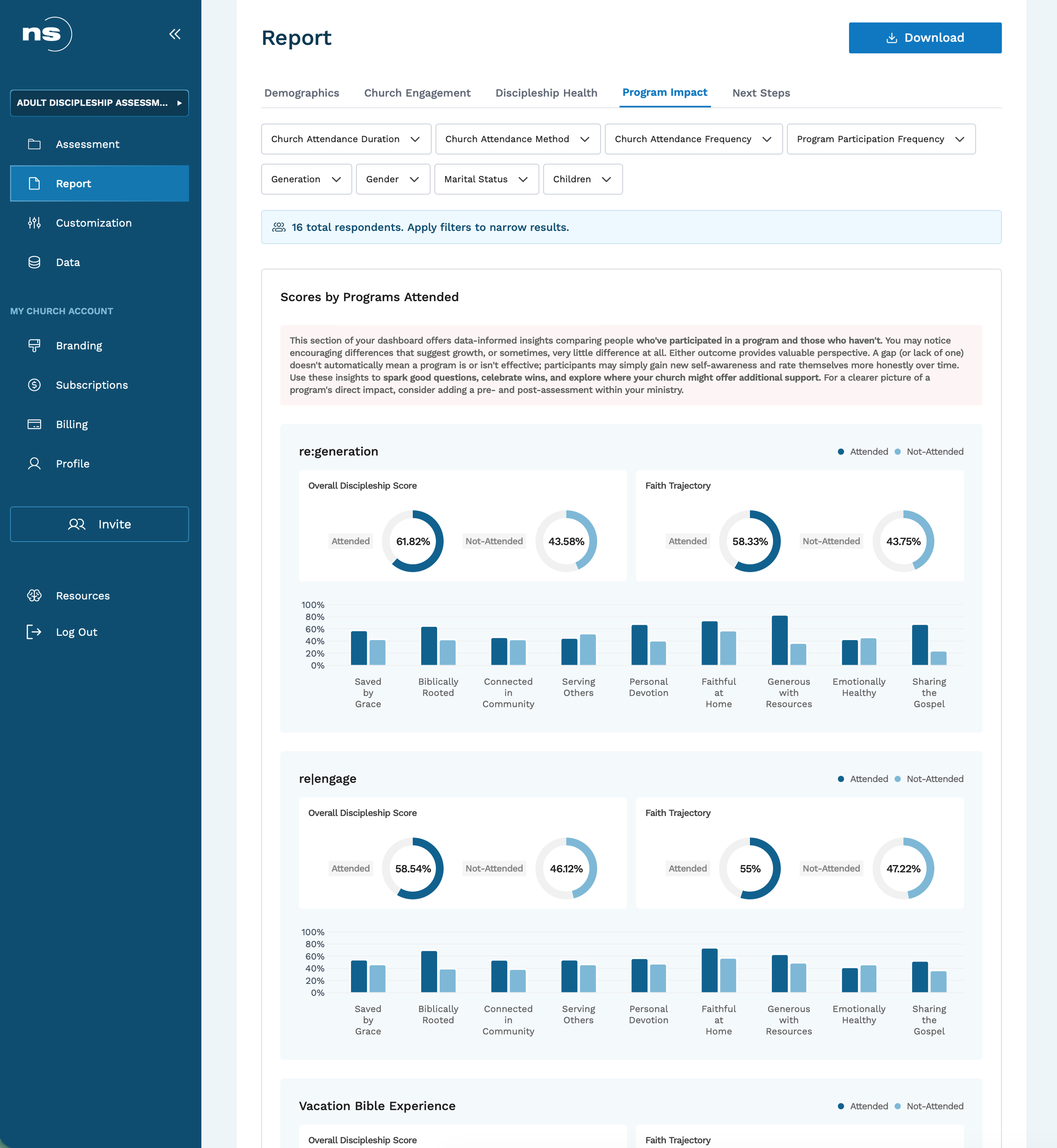Click the people icon in the Invite button
The image size is (1057, 1148).
pyautogui.click(x=77, y=524)
